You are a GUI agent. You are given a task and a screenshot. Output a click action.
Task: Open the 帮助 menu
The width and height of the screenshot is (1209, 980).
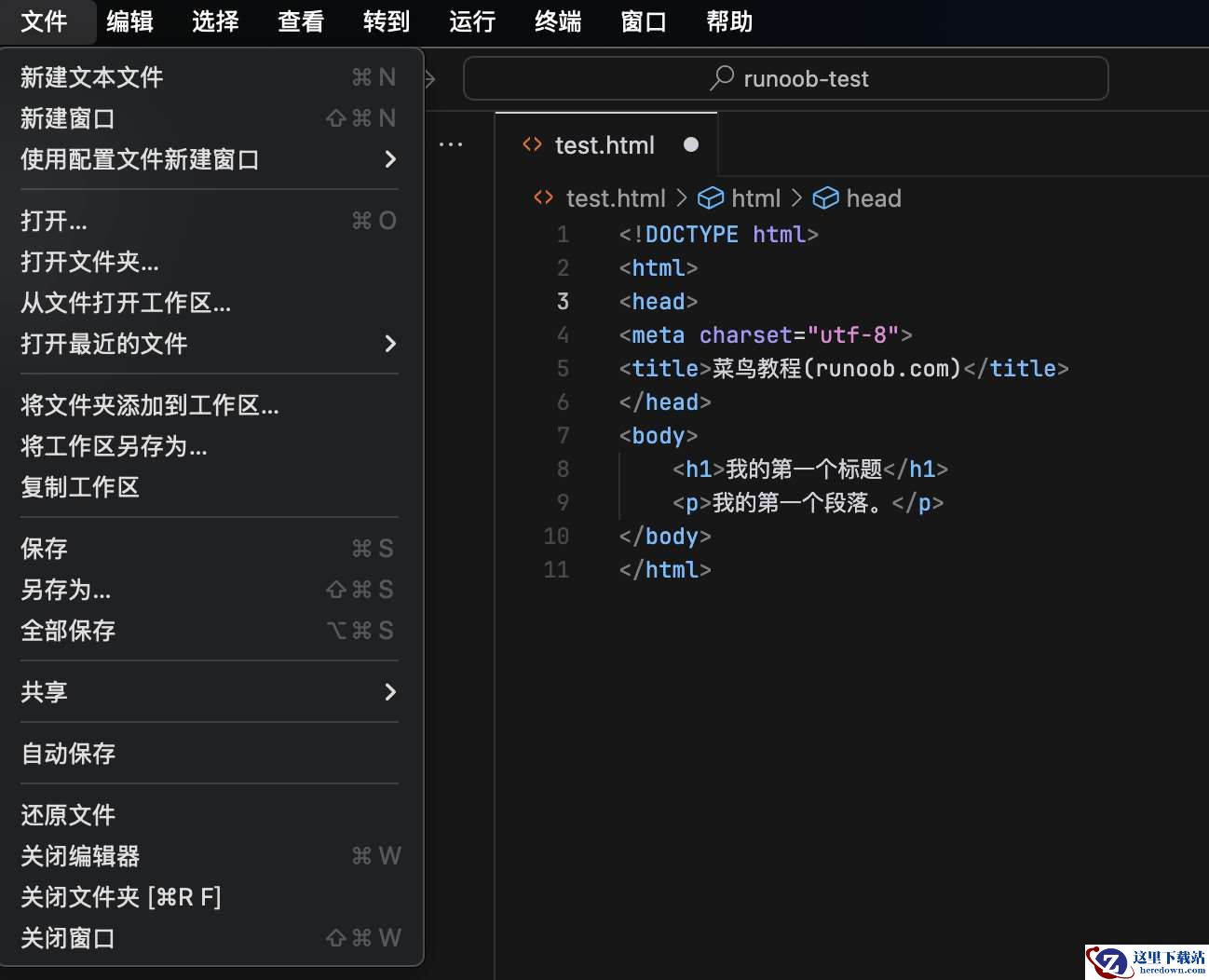(729, 21)
